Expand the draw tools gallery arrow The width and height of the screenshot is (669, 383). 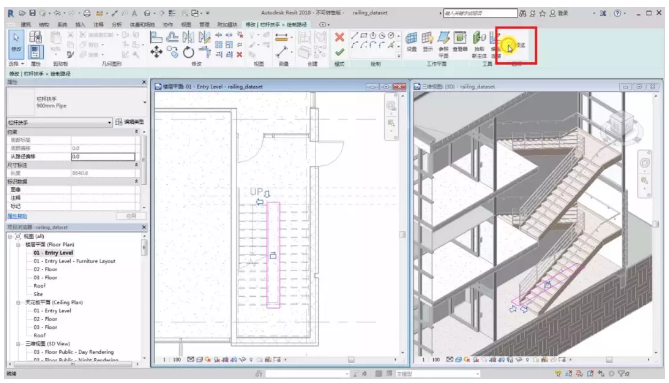[398, 55]
